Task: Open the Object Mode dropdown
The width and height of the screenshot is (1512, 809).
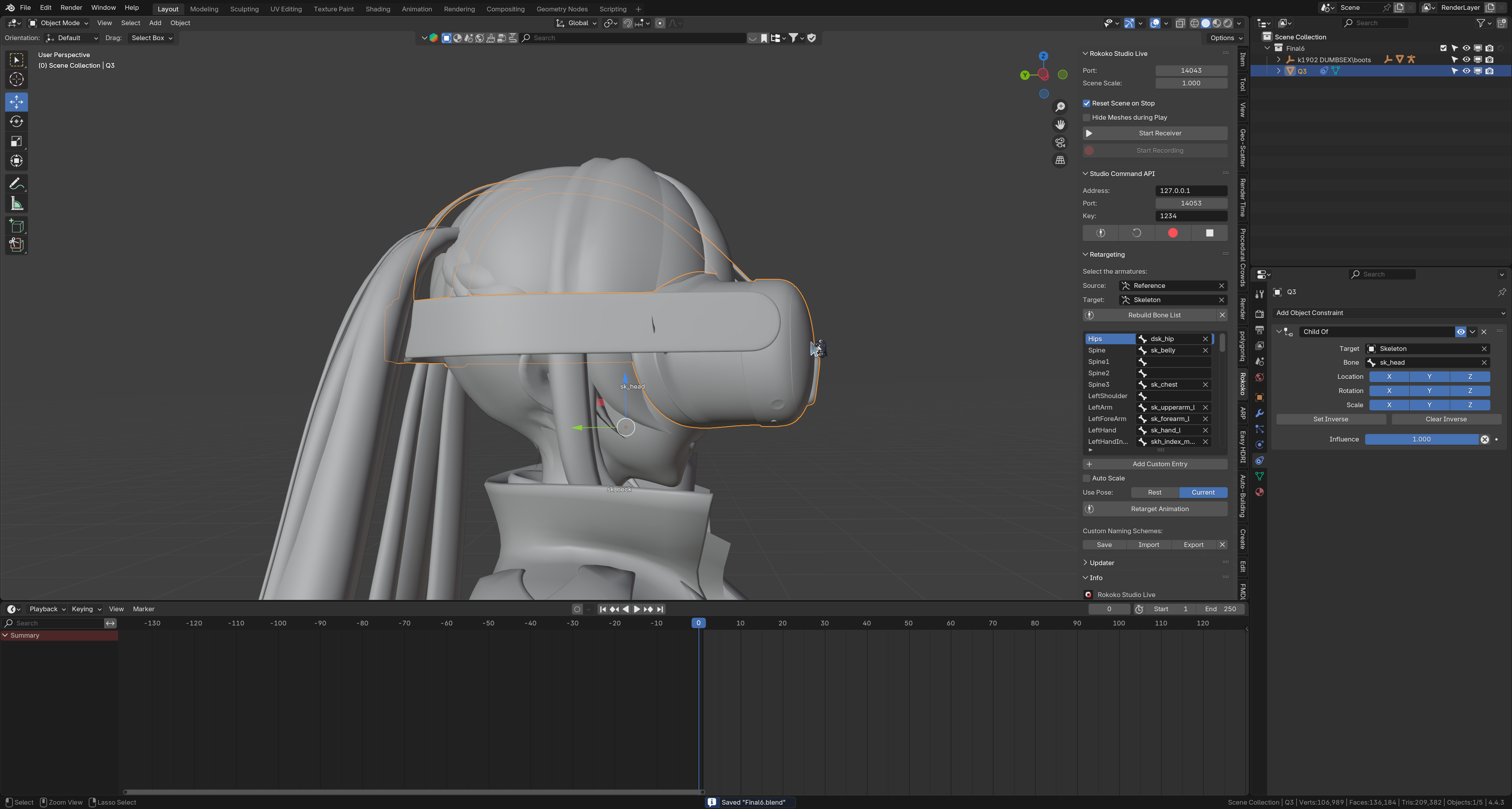Action: point(59,23)
